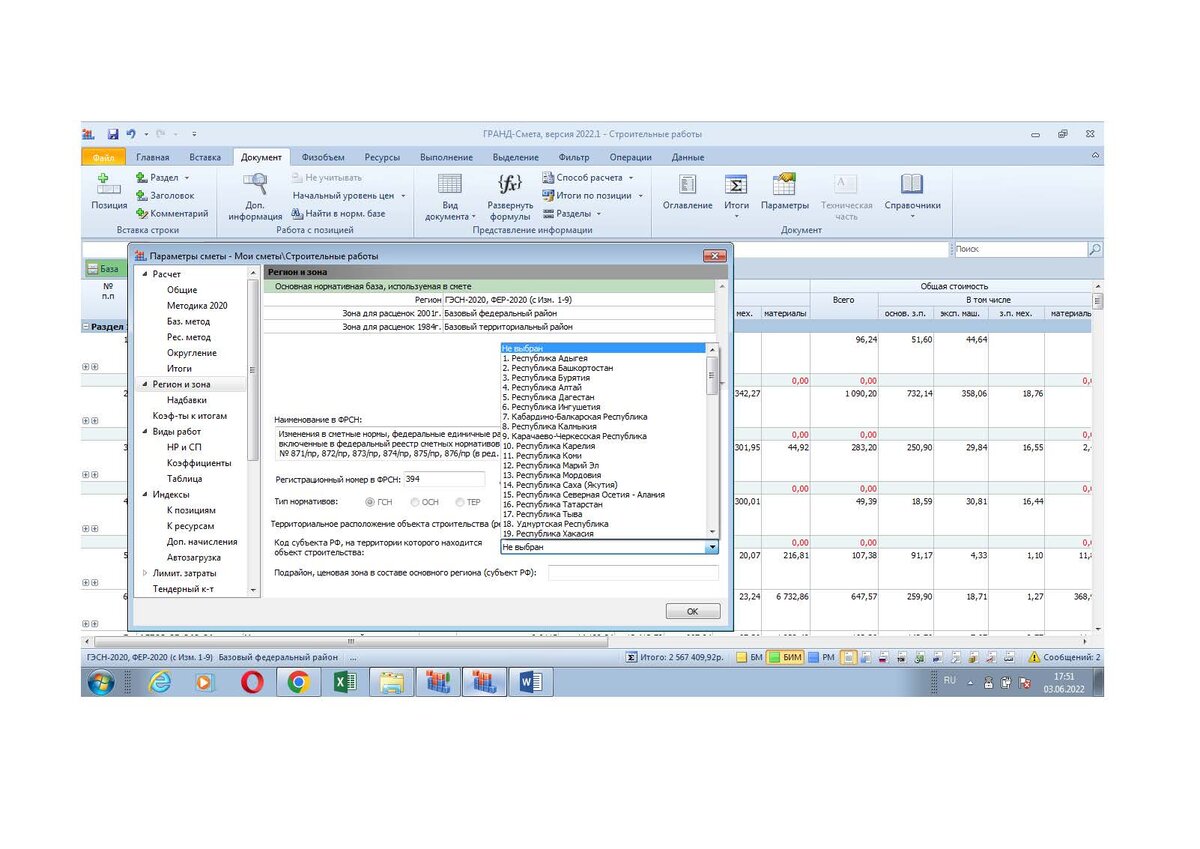Toggle БМ mode in status bar
Image resolution: width=1200 pixels, height=849 pixels.
(750, 657)
